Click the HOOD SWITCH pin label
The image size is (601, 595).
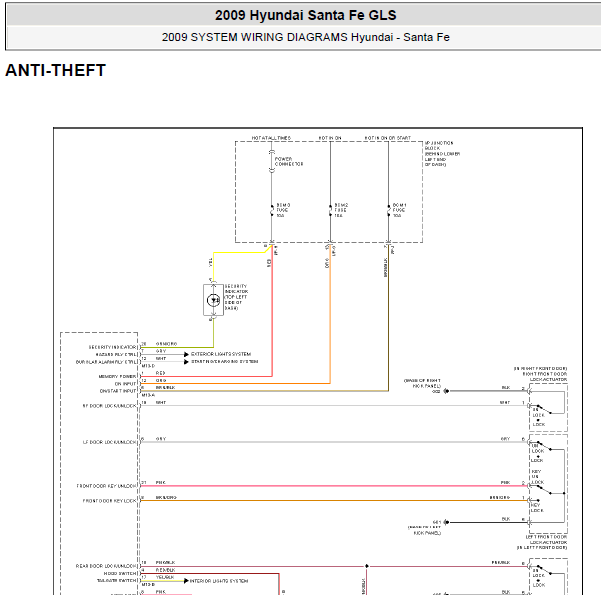120,574
